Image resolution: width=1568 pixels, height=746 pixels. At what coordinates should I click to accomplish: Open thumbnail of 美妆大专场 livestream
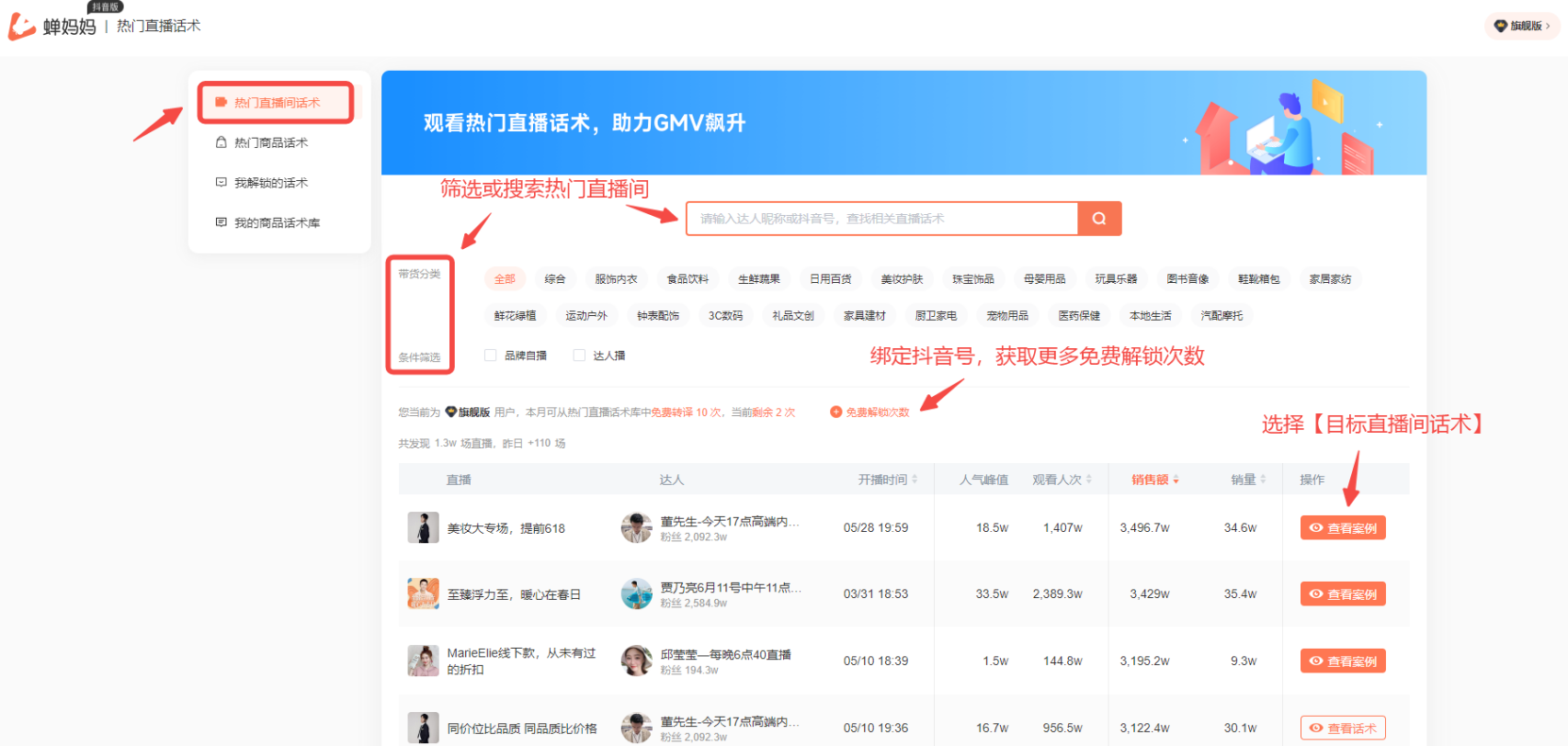pos(423,527)
